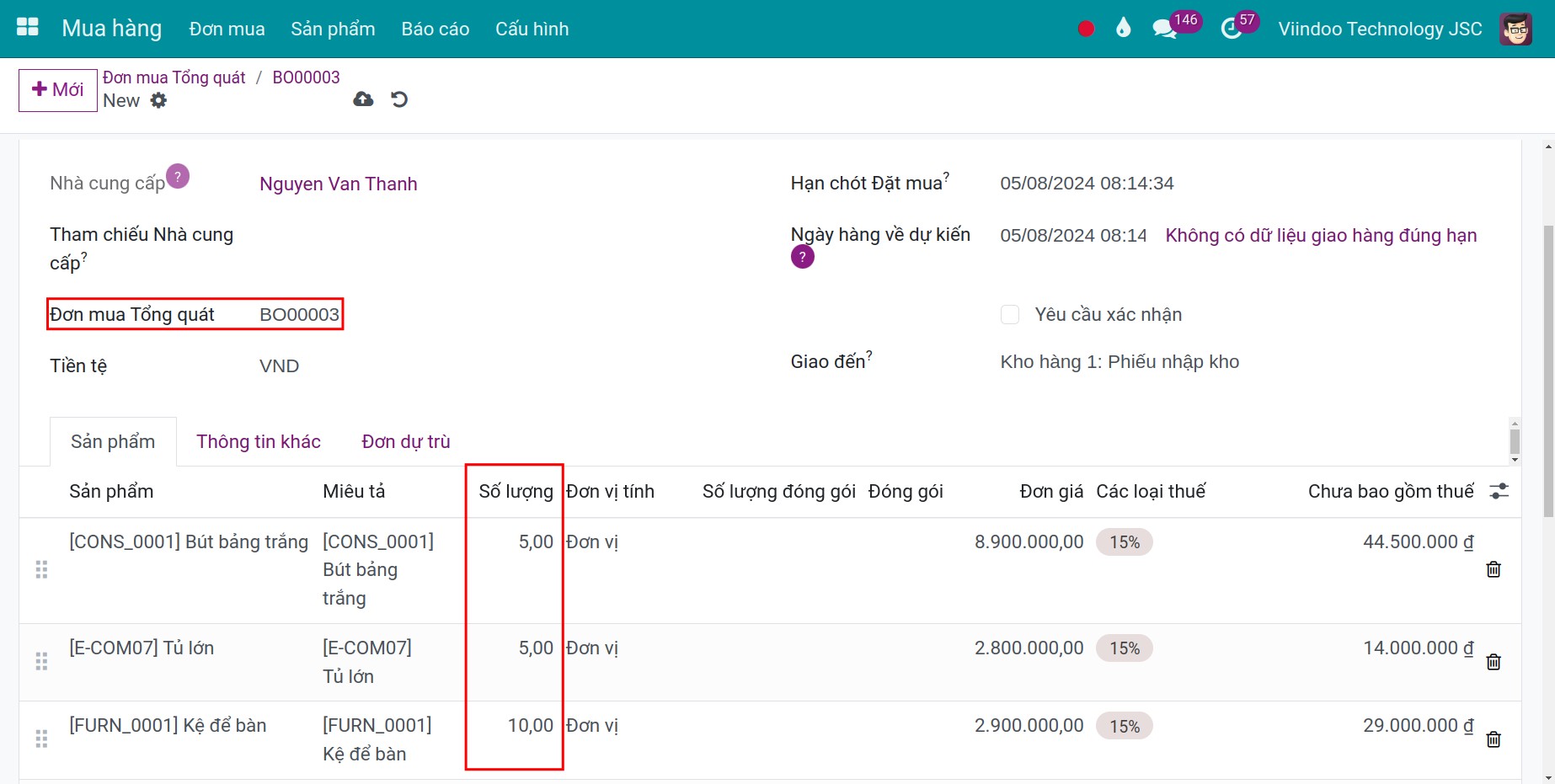The height and width of the screenshot is (784, 1555).
Task: Toggle the Yêu cầu xác nhận checkbox
Action: pyautogui.click(x=1010, y=315)
